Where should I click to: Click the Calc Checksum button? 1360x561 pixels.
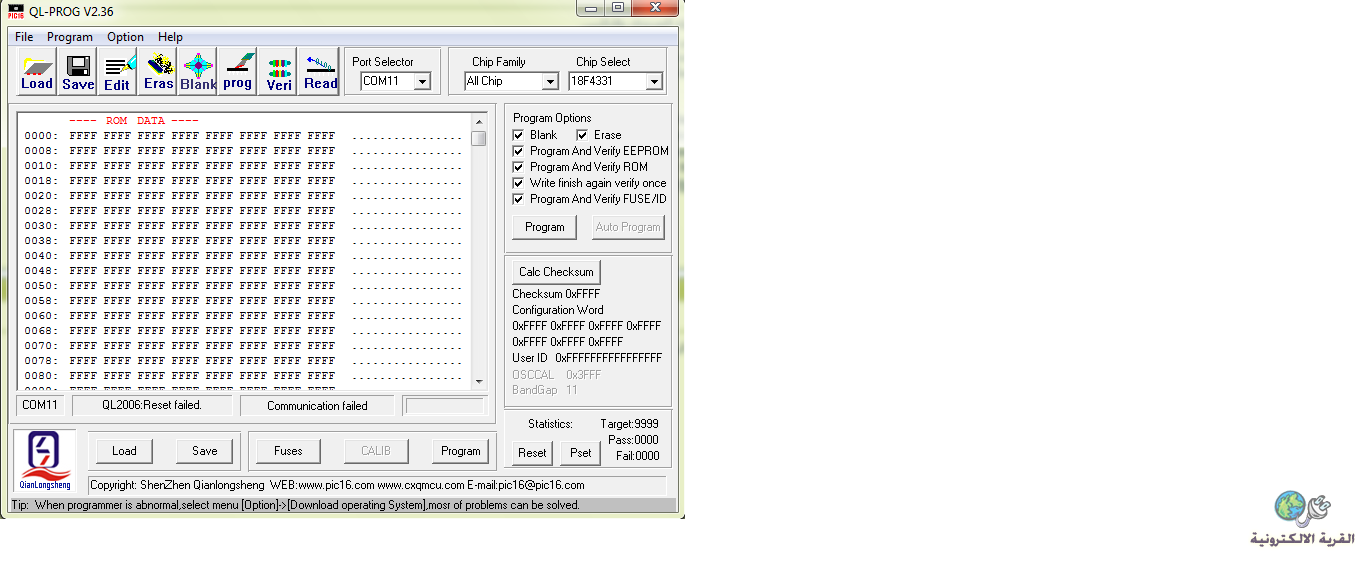[556, 272]
